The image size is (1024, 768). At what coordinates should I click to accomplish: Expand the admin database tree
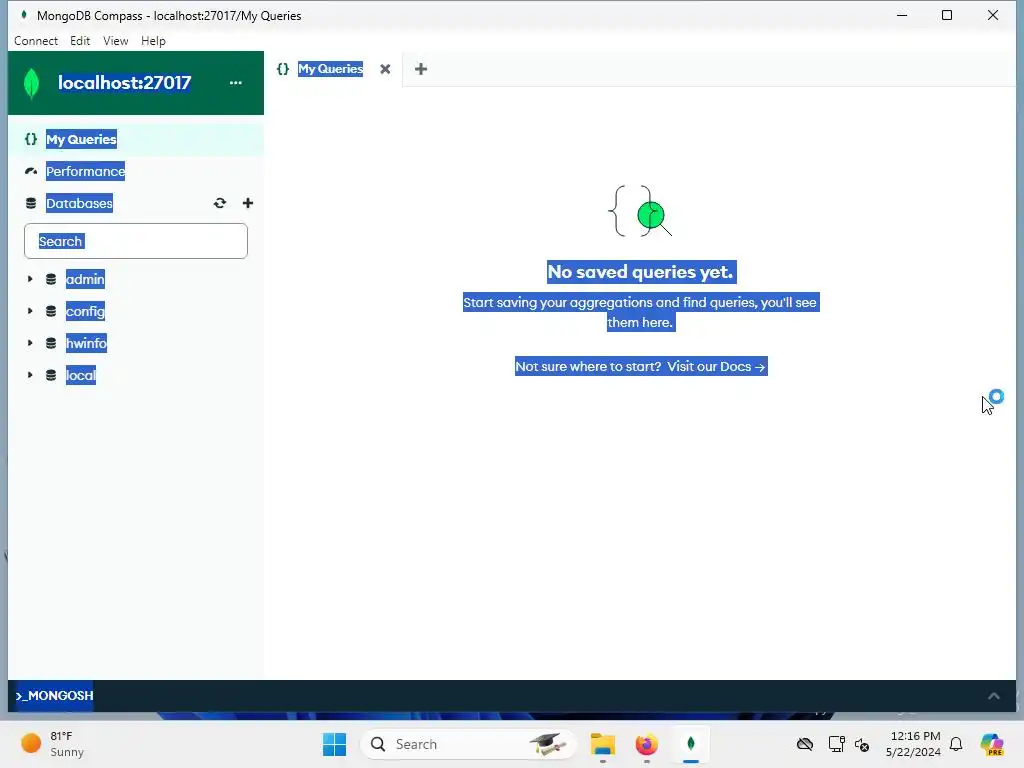coord(29,280)
